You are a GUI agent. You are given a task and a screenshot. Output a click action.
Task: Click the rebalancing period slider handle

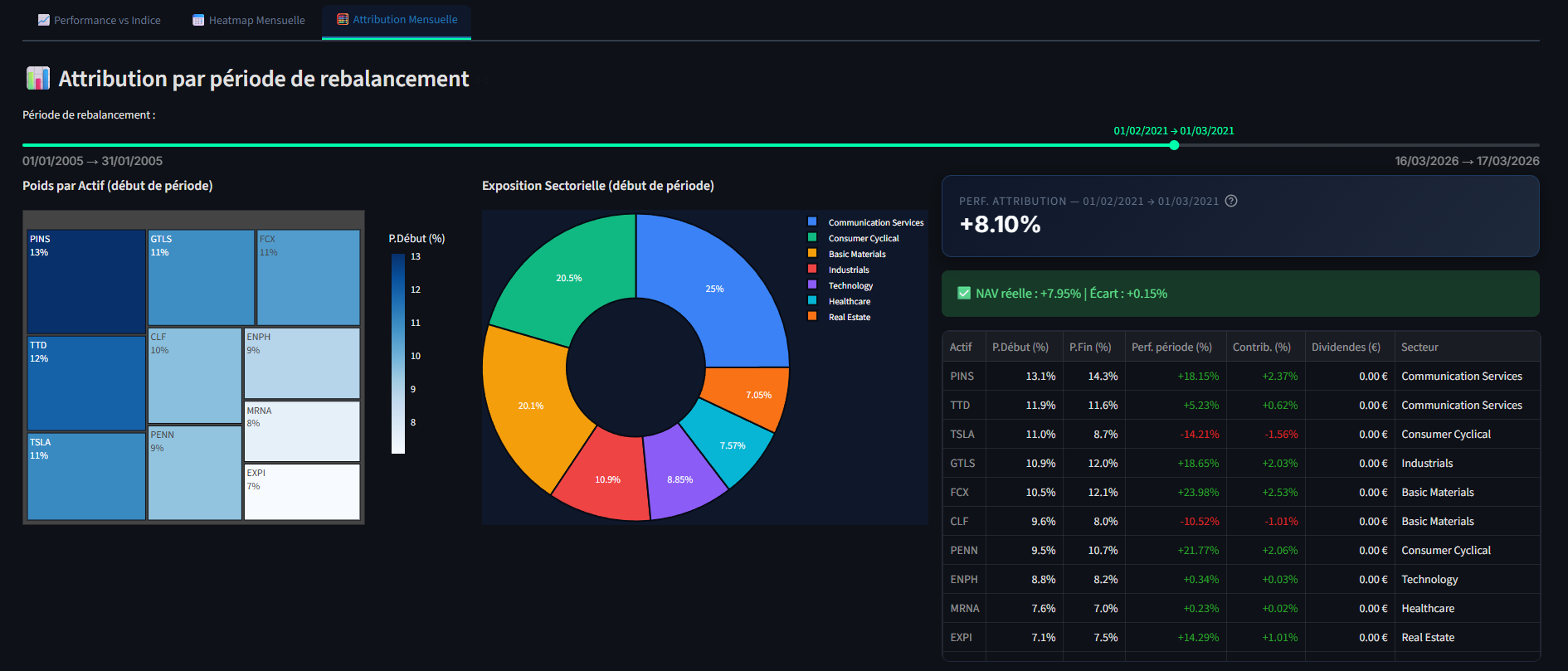1174,145
